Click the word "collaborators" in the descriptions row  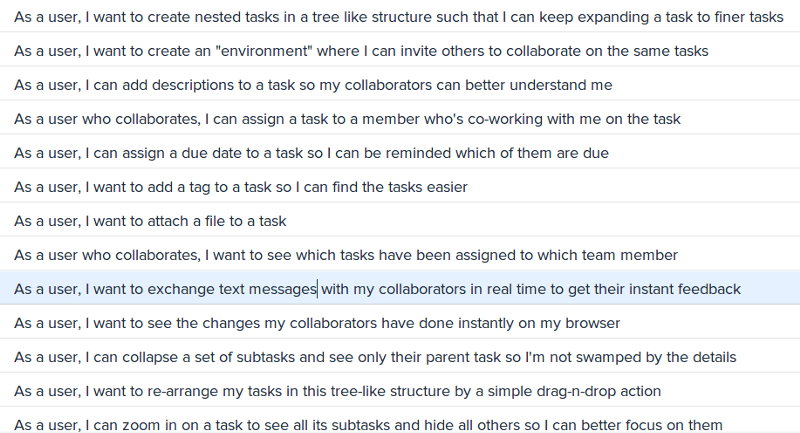tap(388, 85)
